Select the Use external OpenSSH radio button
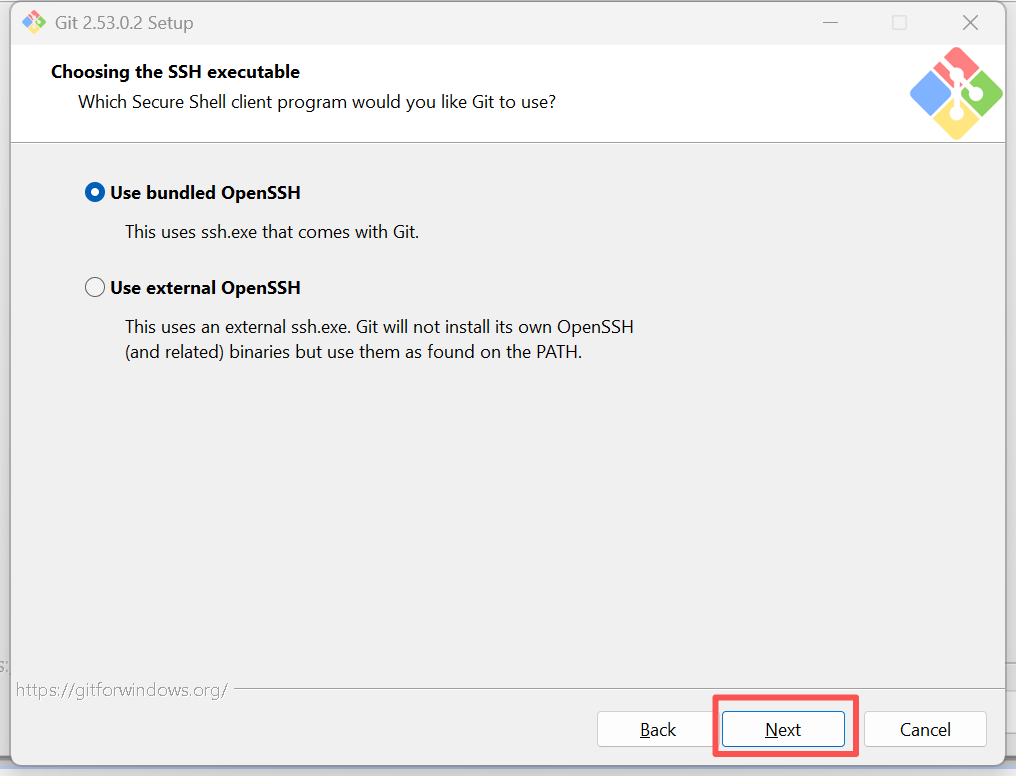The height and width of the screenshot is (776, 1016). 95,287
